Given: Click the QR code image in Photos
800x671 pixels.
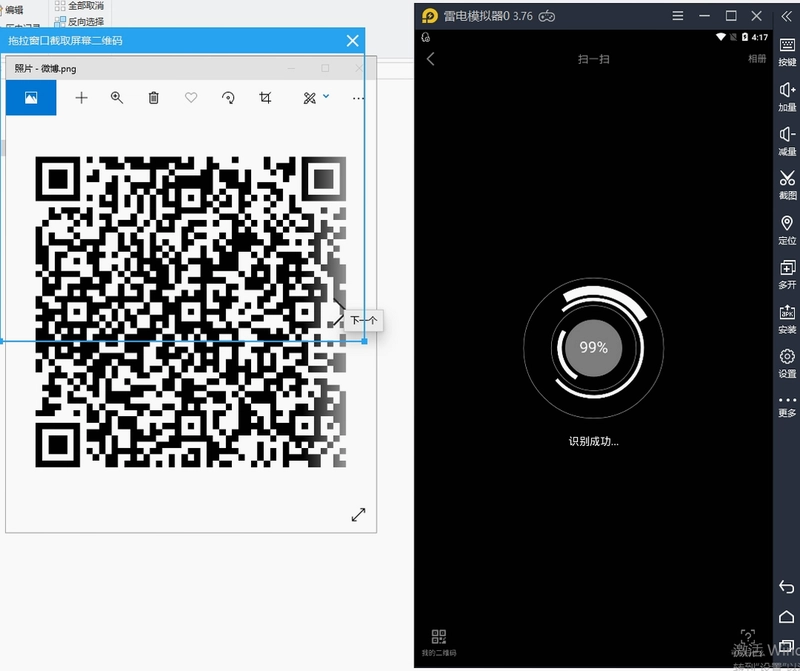Looking at the screenshot, I should point(191,312).
